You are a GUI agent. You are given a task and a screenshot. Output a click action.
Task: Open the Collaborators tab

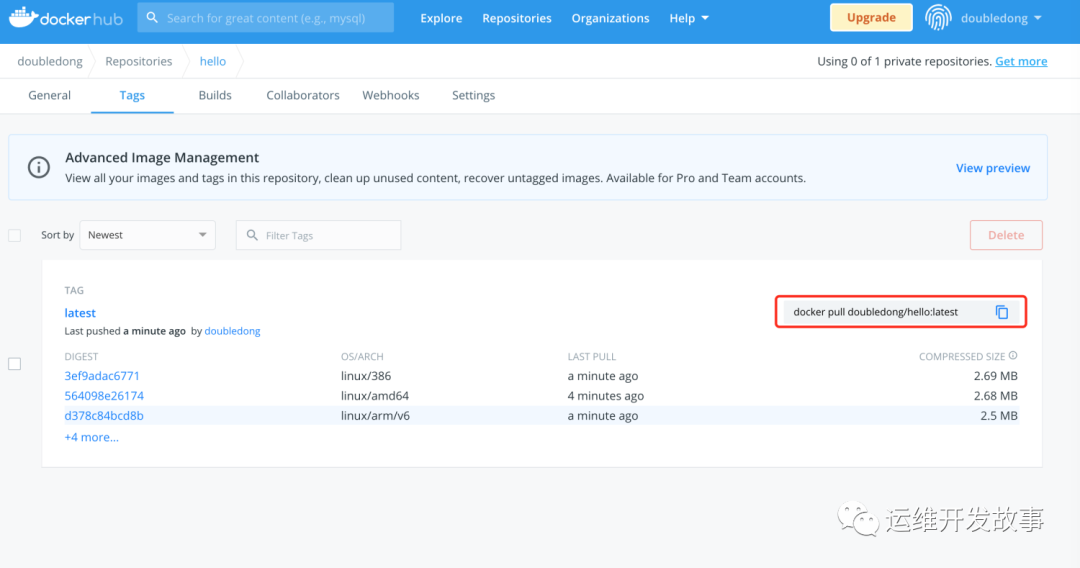click(x=303, y=95)
